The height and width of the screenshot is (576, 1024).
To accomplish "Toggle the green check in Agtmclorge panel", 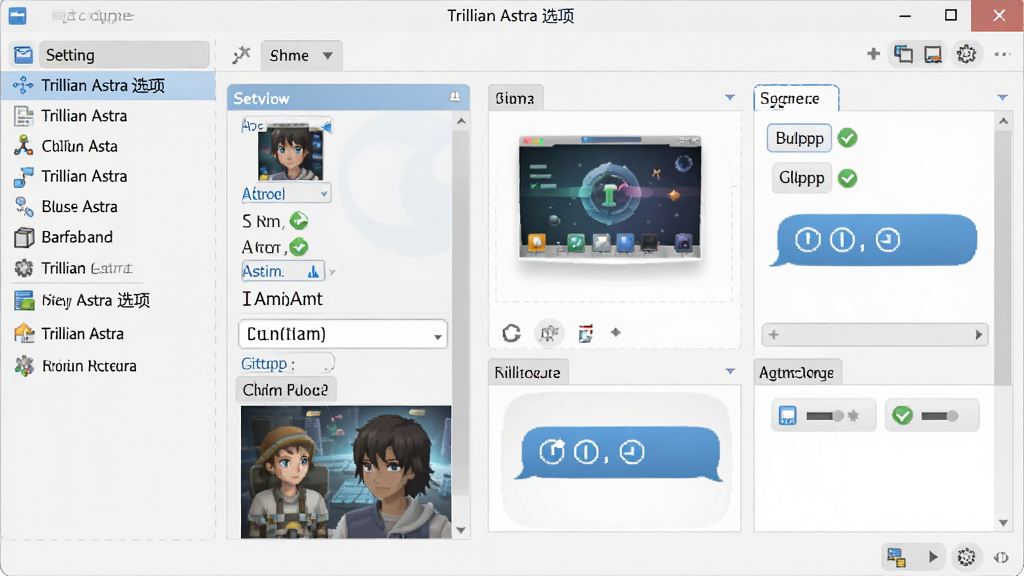I will [x=903, y=415].
